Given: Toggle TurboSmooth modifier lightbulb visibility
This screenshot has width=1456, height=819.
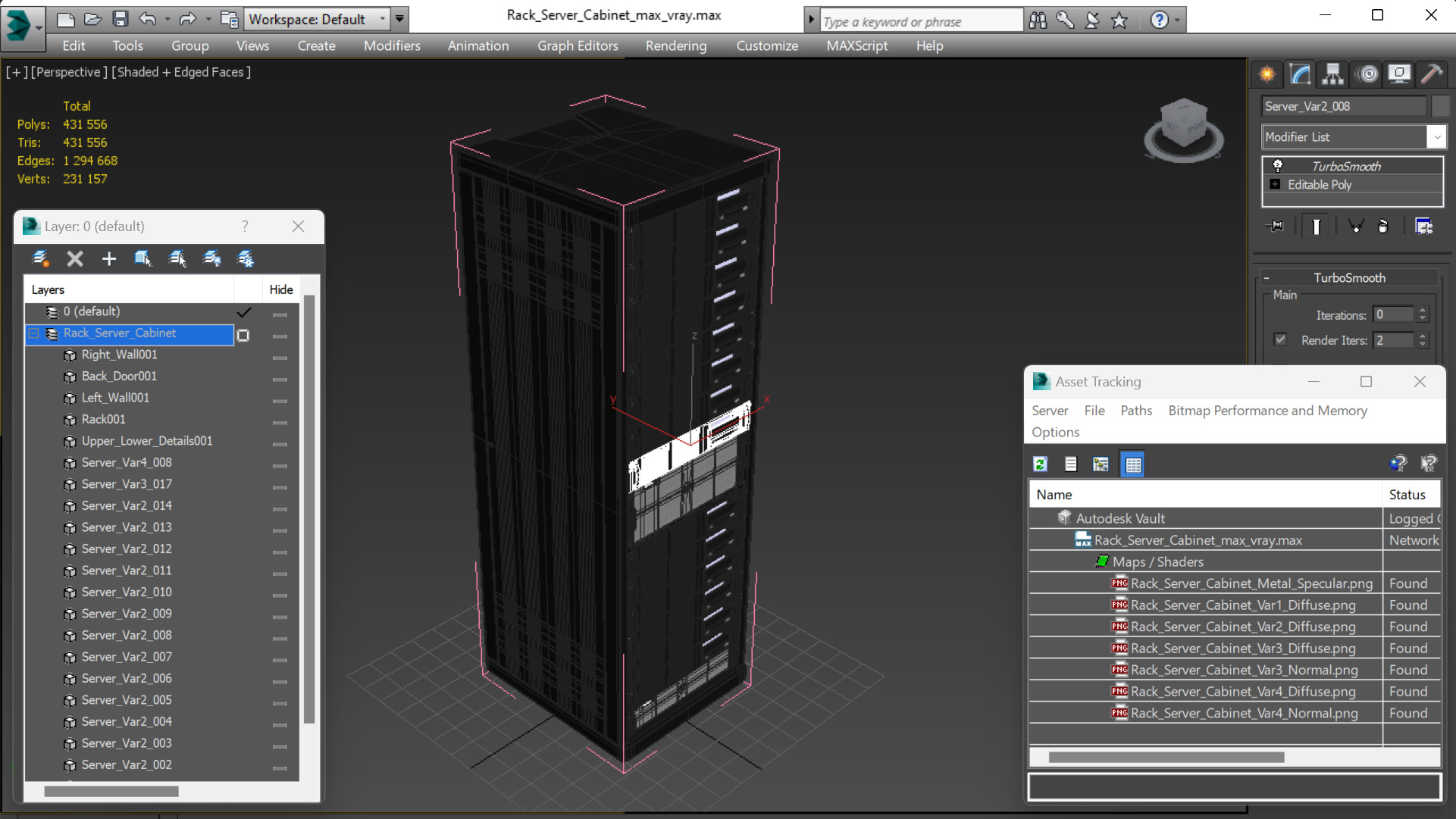Looking at the screenshot, I should [x=1277, y=166].
